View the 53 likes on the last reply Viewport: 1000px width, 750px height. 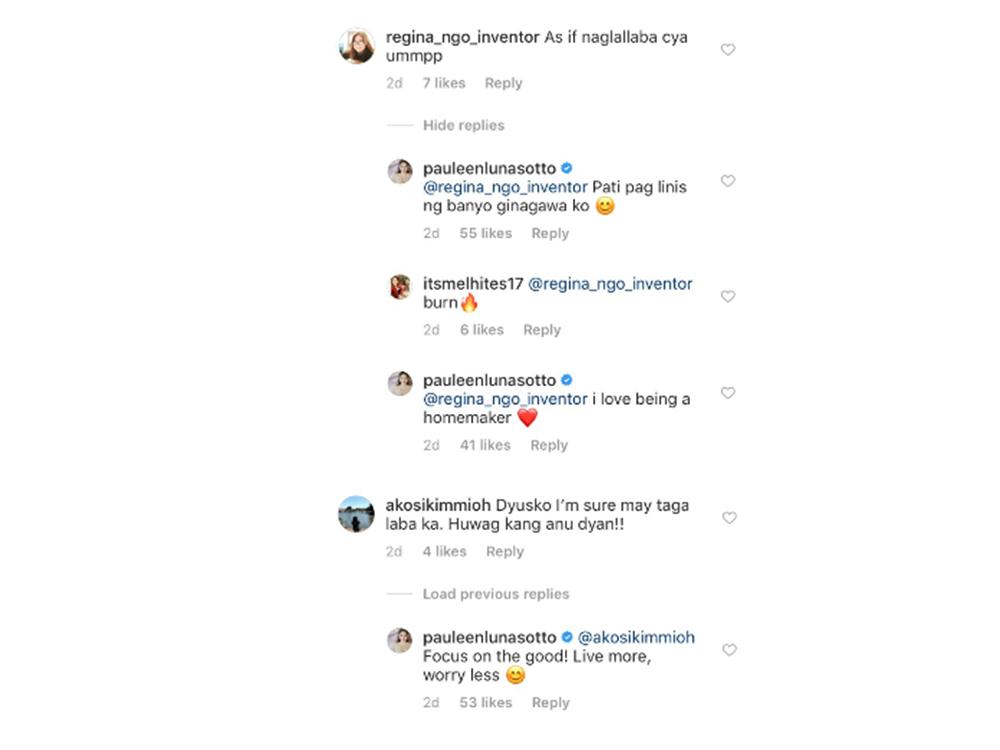[485, 703]
